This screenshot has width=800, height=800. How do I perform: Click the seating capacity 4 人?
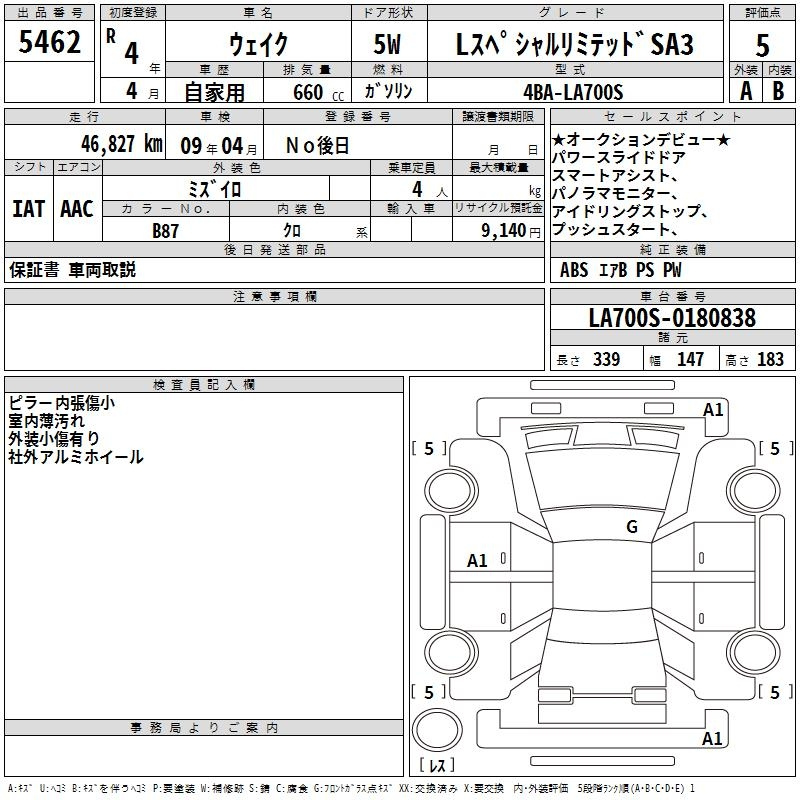point(430,190)
